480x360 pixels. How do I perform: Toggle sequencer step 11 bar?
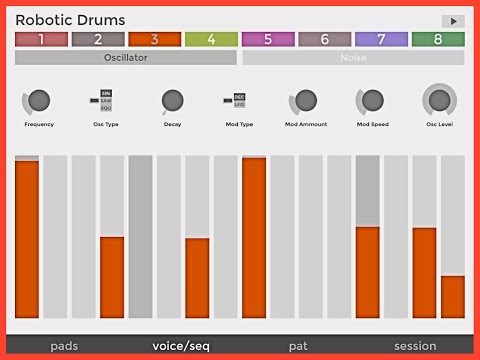point(311,236)
